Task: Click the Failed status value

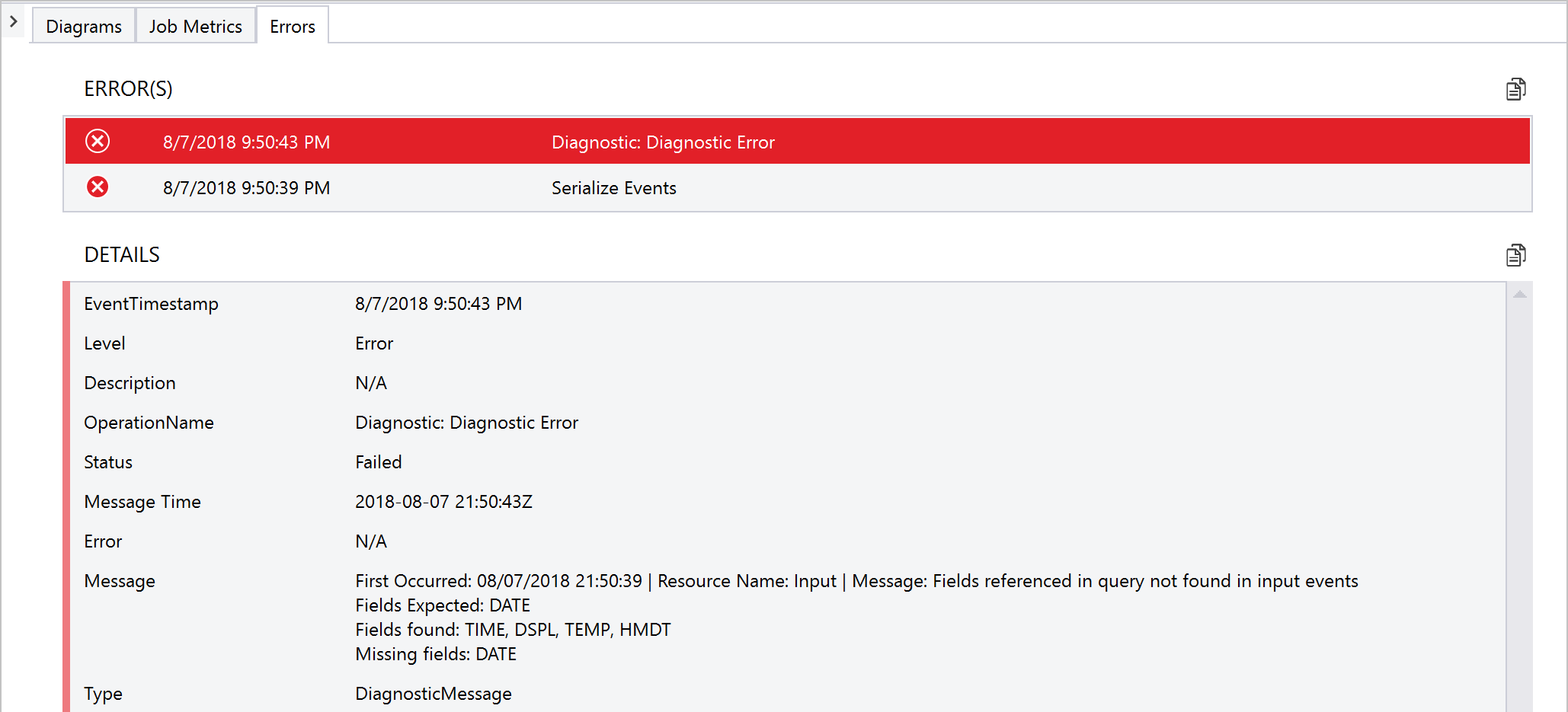Action: 378,461
